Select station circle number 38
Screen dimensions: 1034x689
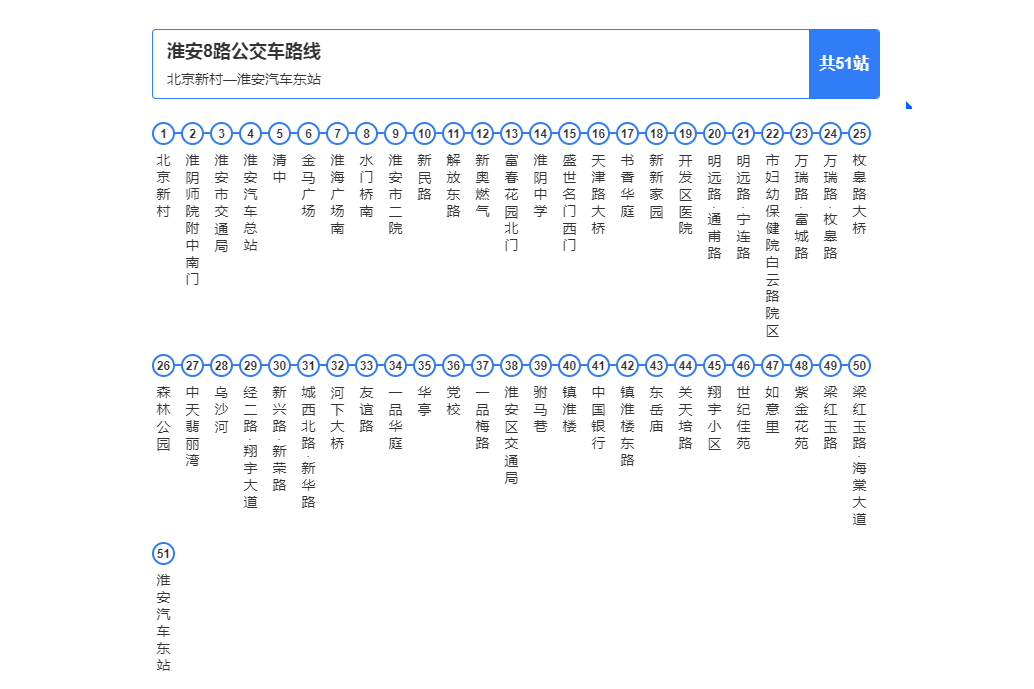512,365
